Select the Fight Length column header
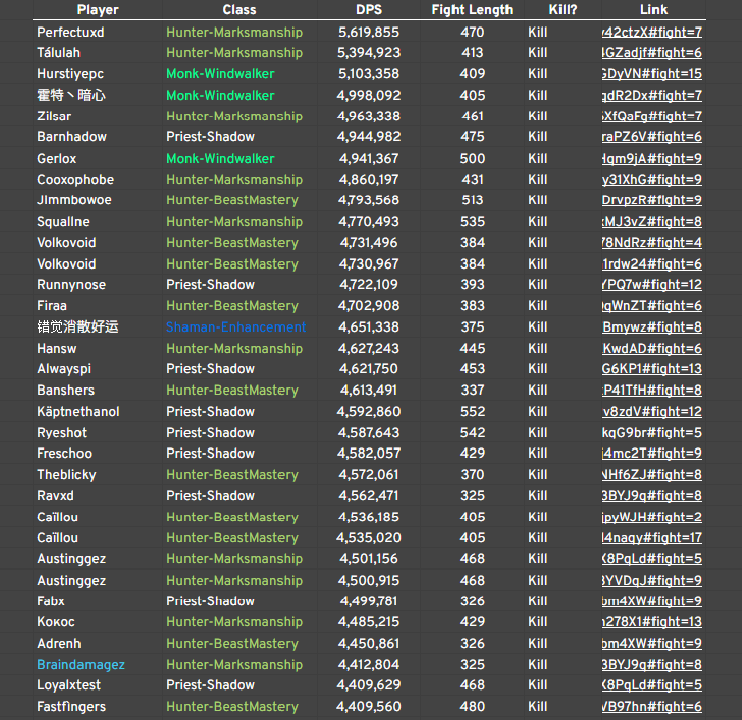 (x=472, y=9)
